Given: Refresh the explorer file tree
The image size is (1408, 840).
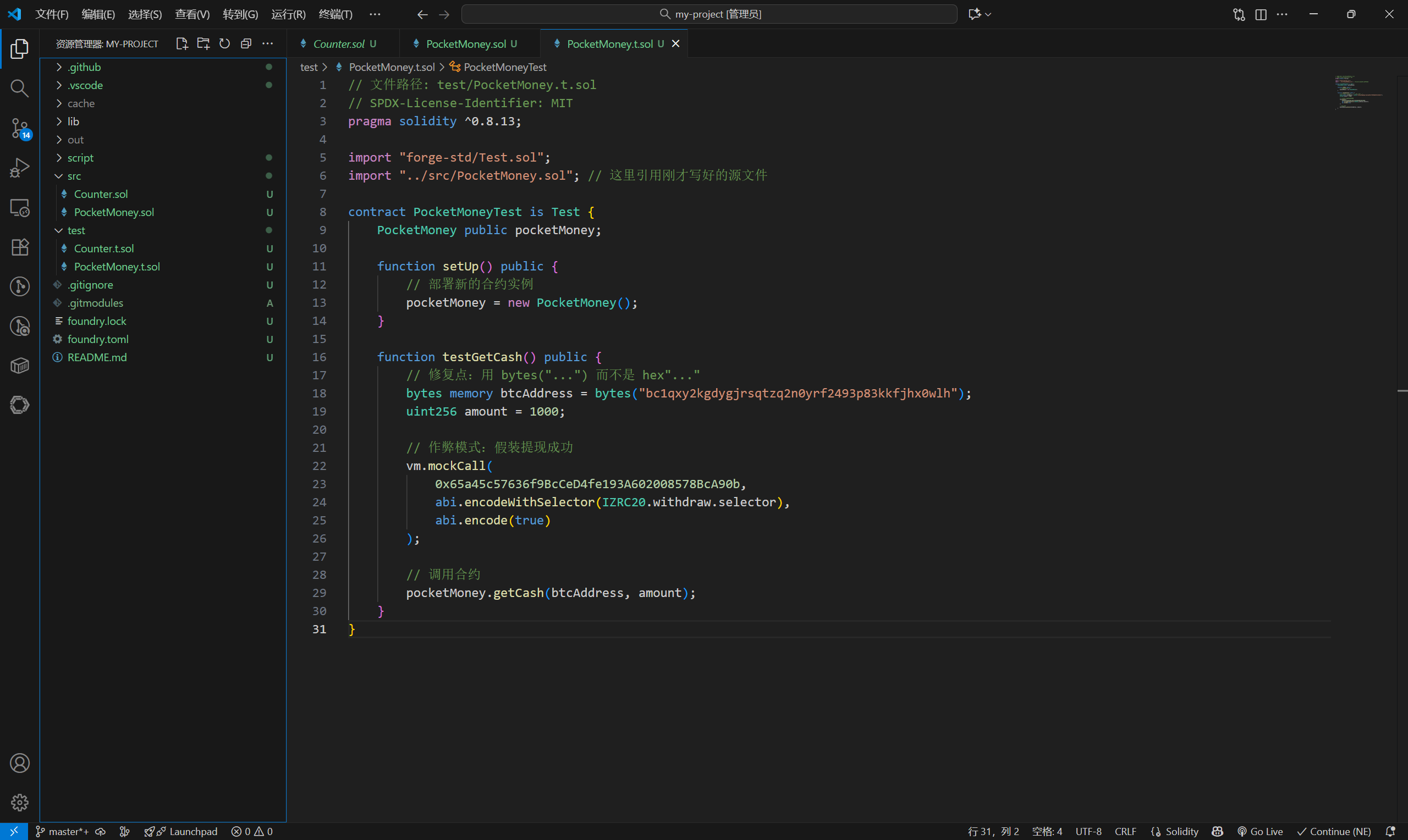Looking at the screenshot, I should 225,43.
